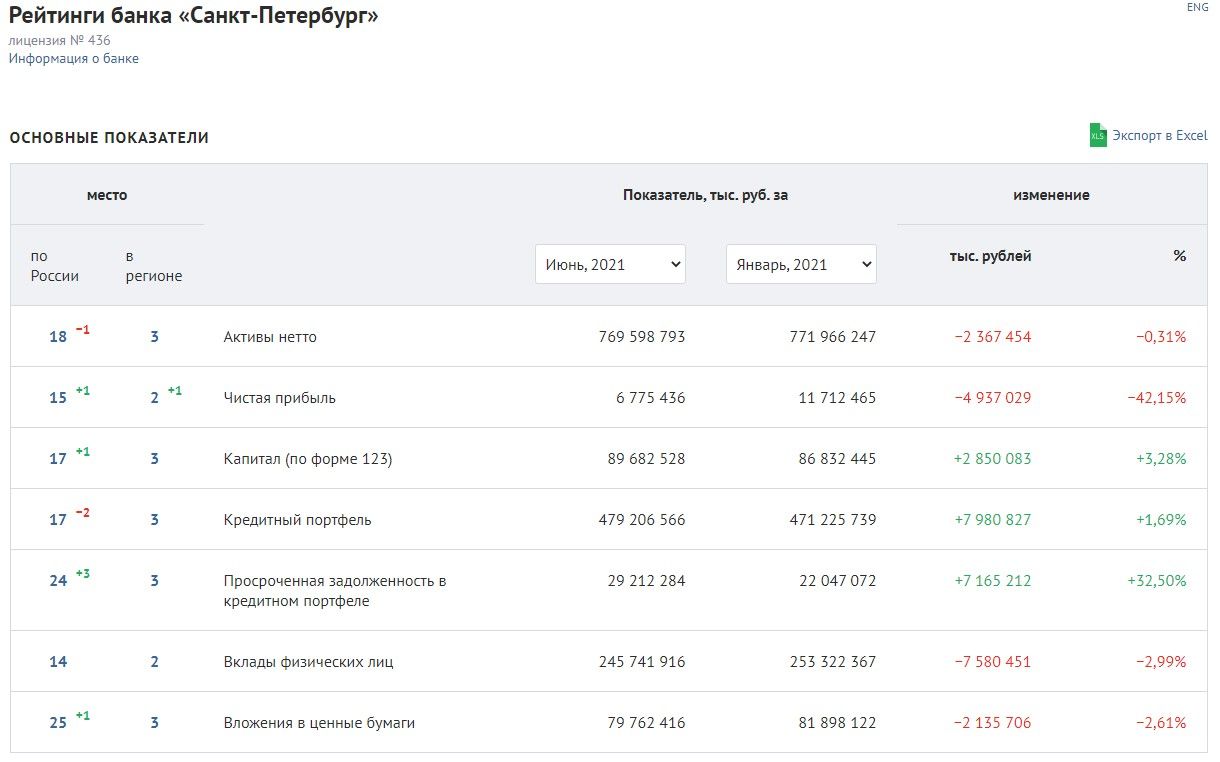This screenshot has width=1220, height=762.
Task: Click the value 11 712 465
Action: 837,398
